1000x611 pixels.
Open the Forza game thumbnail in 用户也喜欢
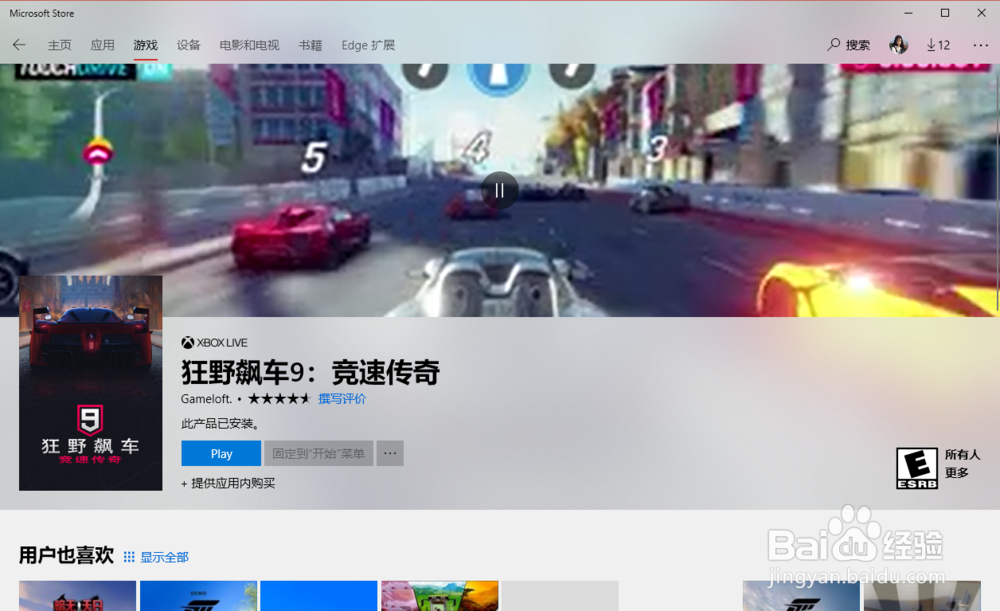[x=198, y=596]
